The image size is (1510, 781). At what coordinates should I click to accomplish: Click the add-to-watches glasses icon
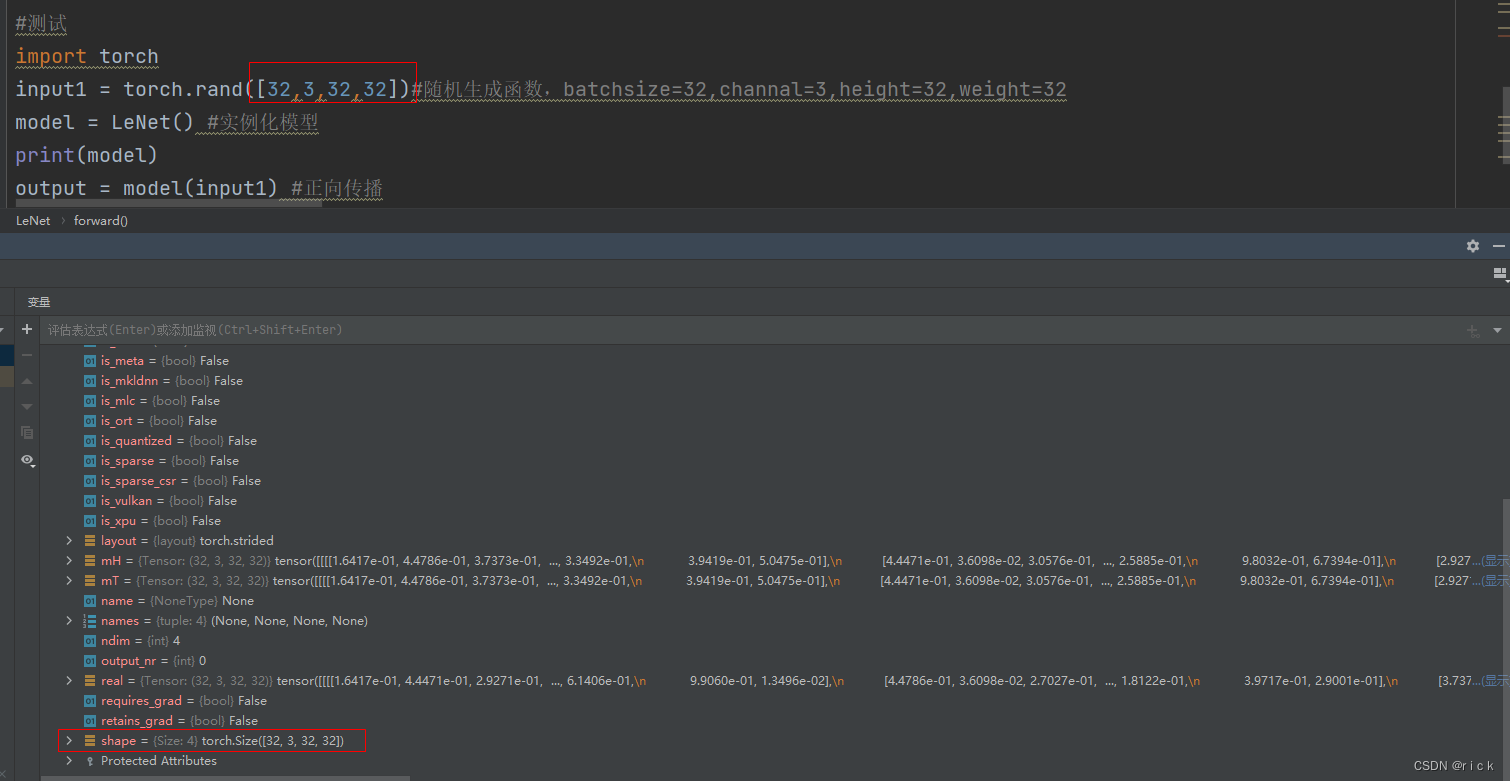1473,330
